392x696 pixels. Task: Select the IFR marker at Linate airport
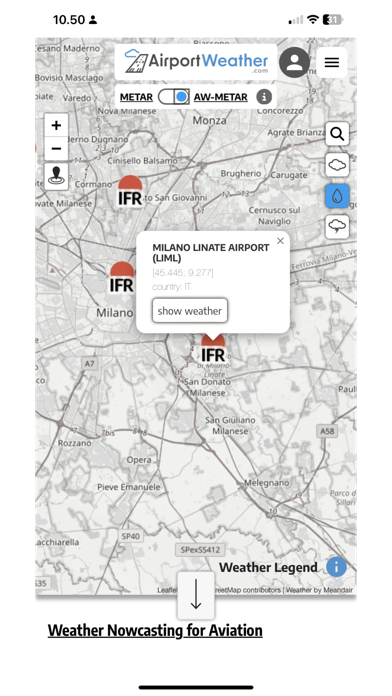(x=213, y=349)
